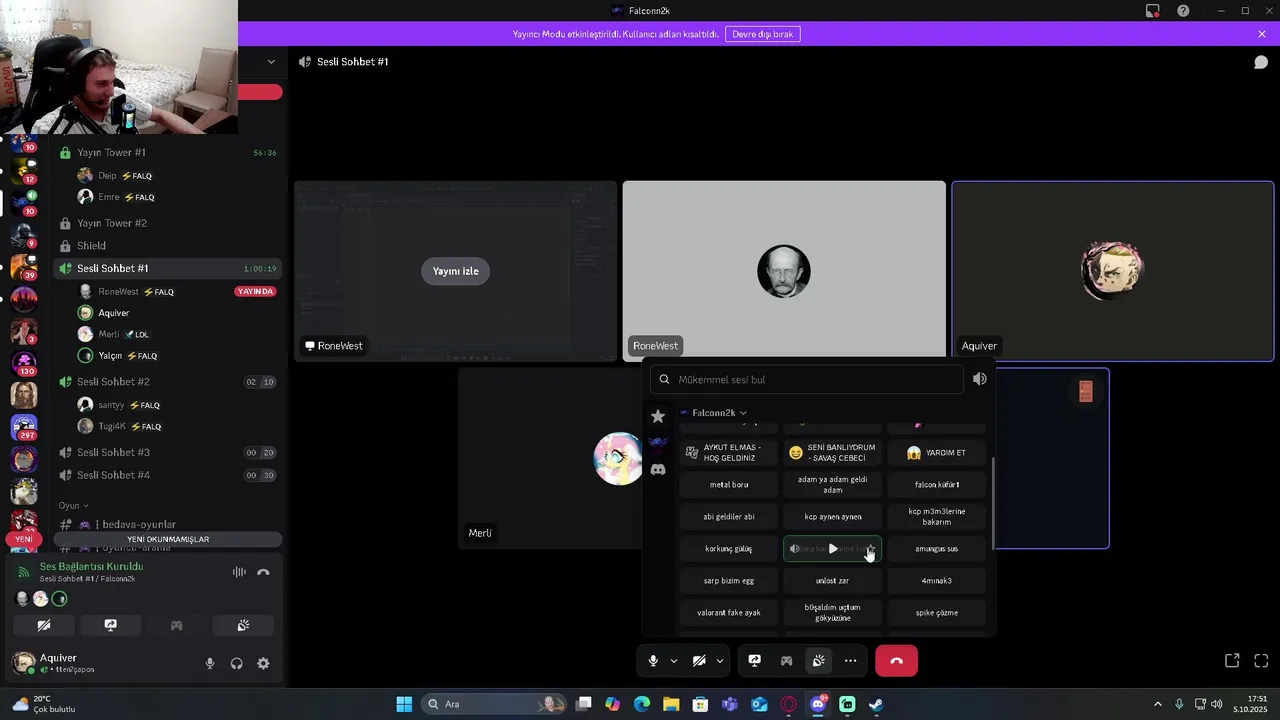Disconnect with red hang up button

tap(896, 661)
